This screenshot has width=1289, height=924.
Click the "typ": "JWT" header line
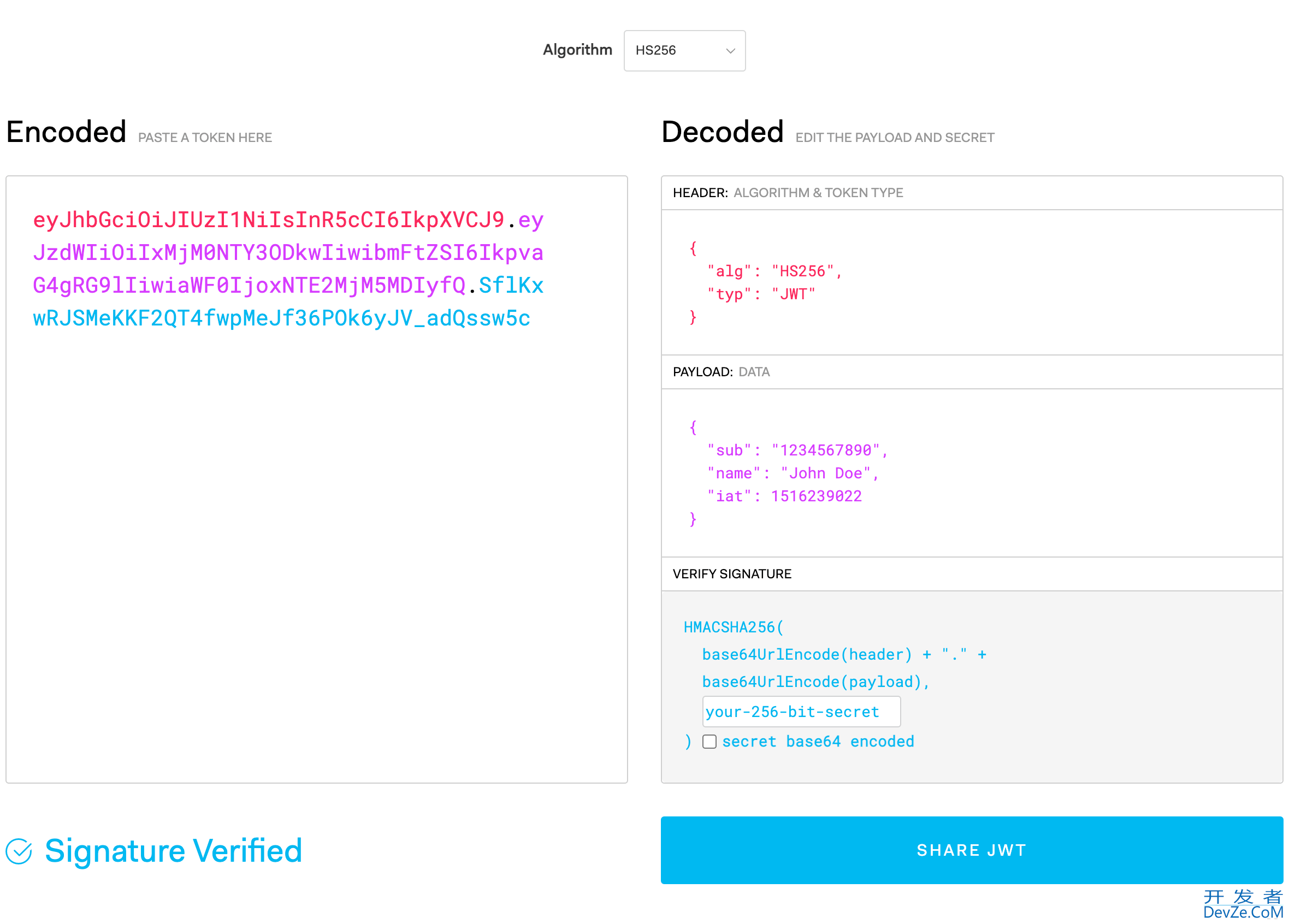[x=761, y=294]
